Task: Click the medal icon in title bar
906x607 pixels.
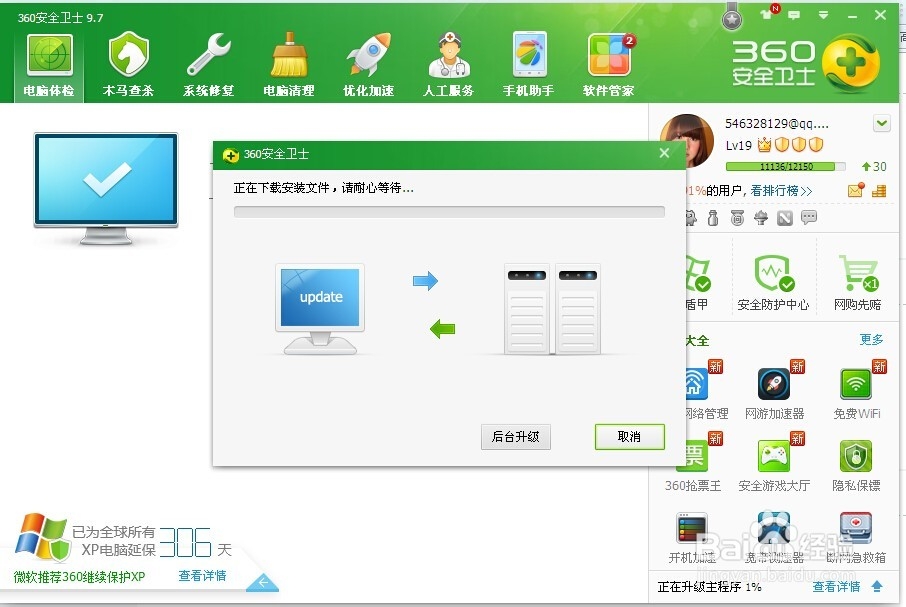Action: pos(732,17)
